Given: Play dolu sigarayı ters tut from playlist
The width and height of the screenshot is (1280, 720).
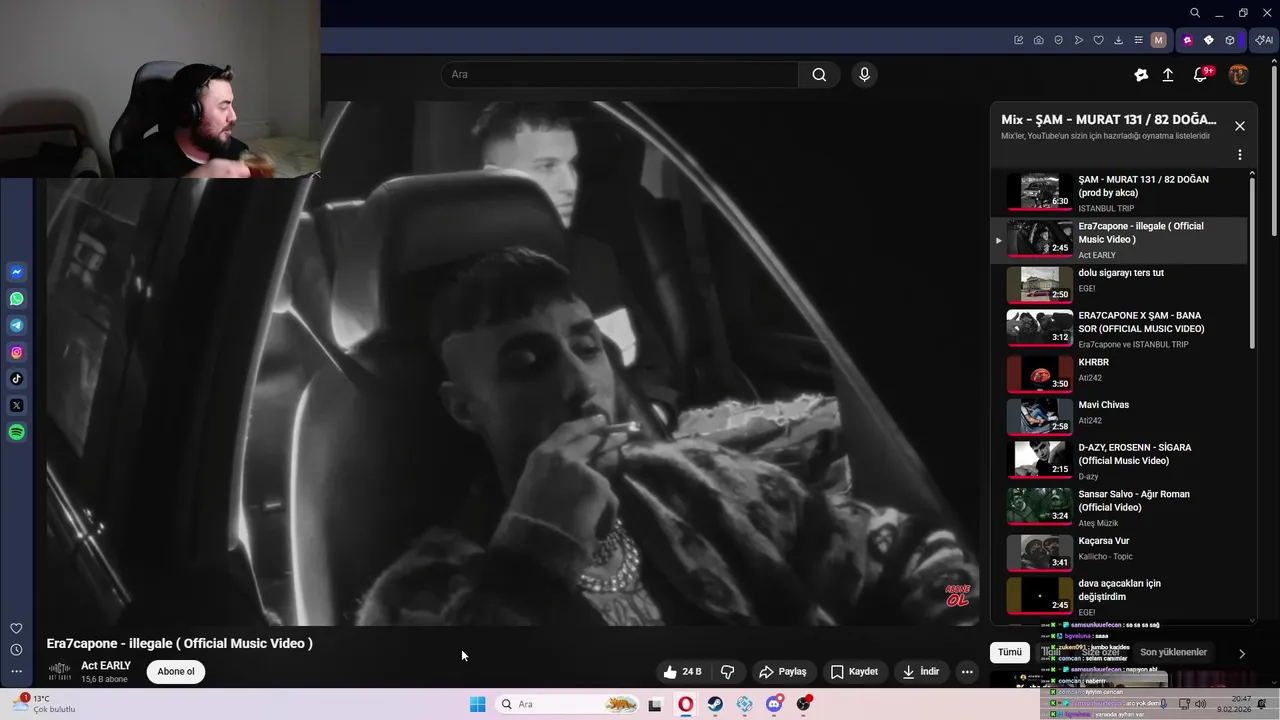Looking at the screenshot, I should coord(1118,284).
